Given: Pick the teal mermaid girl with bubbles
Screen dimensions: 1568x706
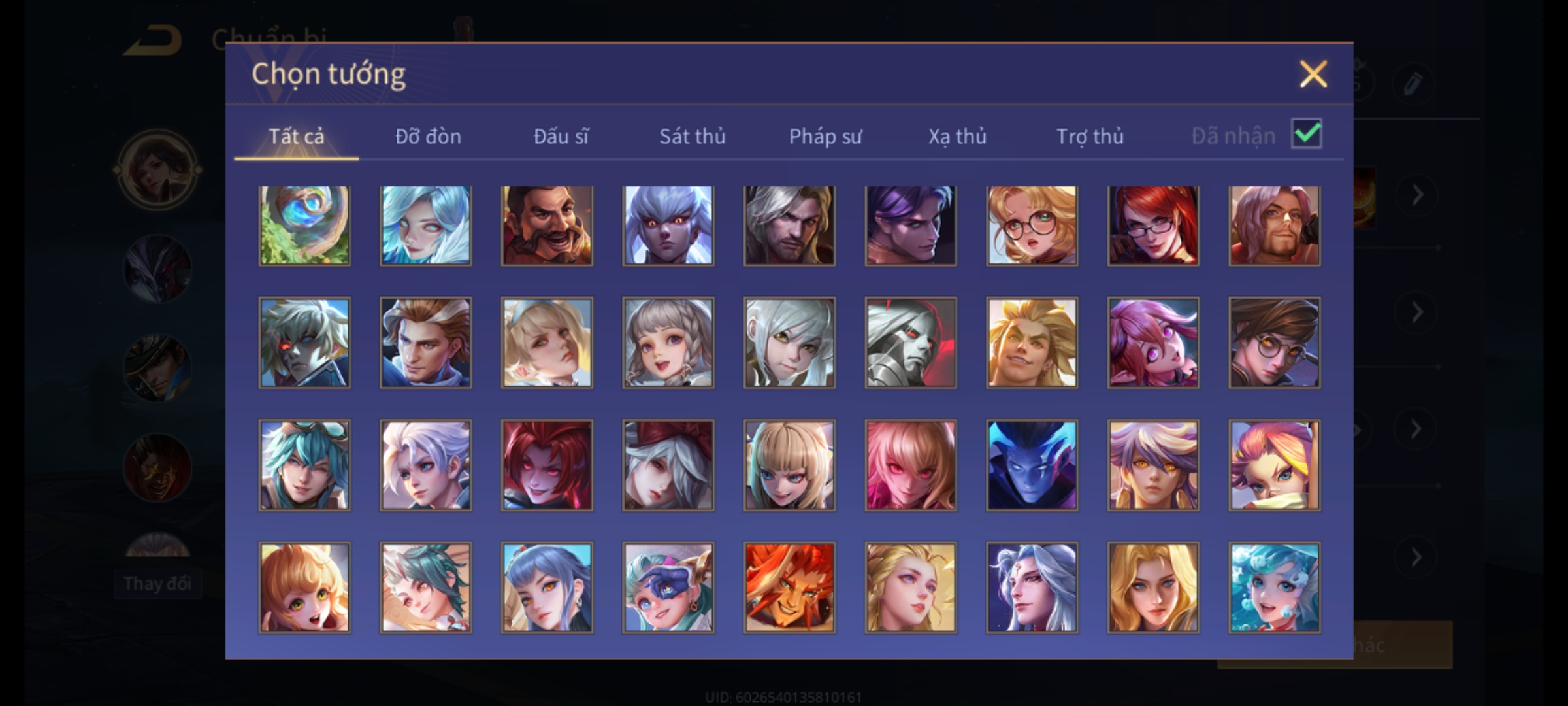Looking at the screenshot, I should pyautogui.click(x=1274, y=588).
